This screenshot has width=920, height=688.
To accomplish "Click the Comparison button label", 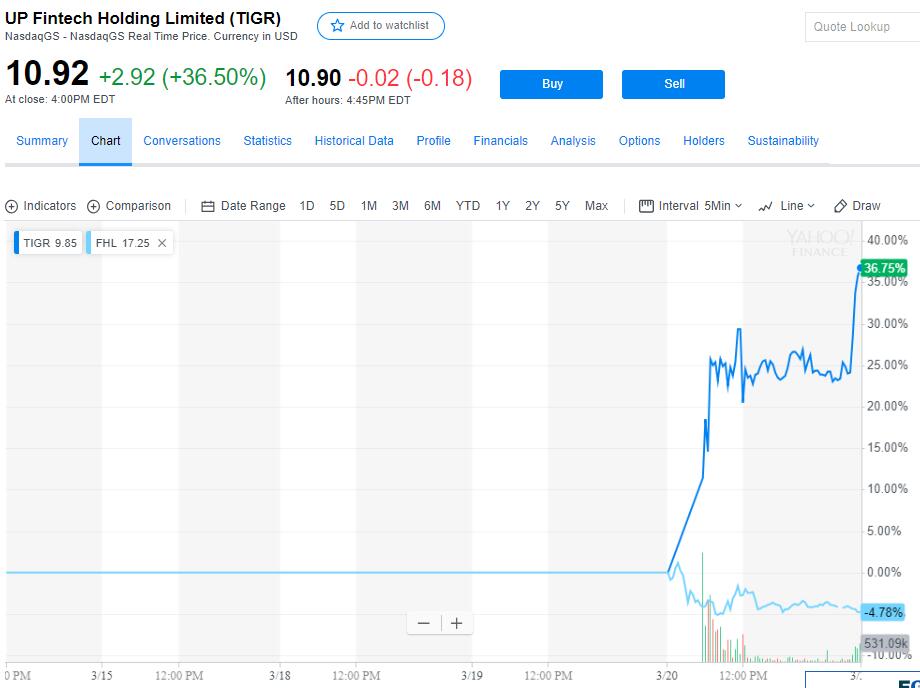I will (138, 206).
